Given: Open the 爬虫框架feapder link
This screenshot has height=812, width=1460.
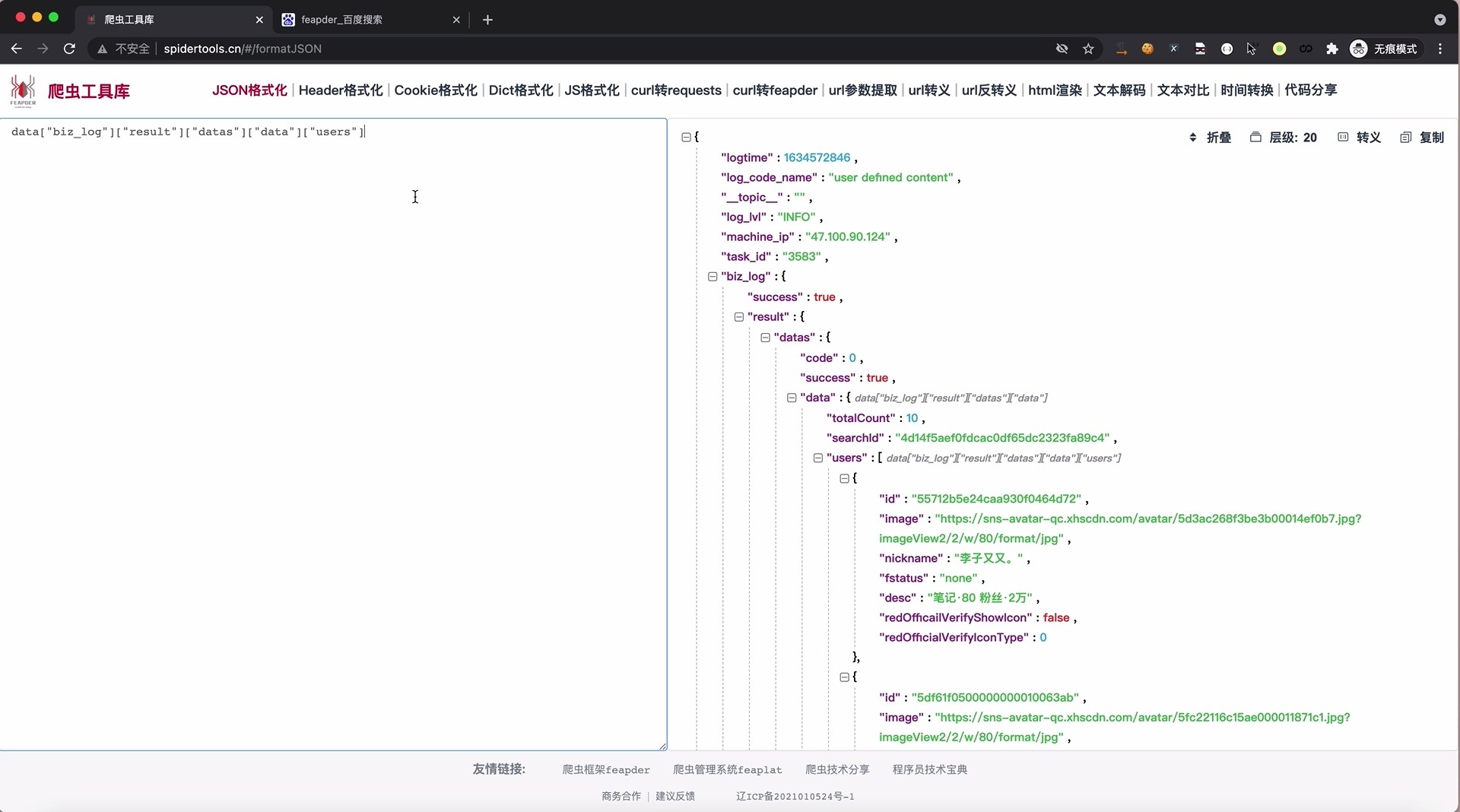Looking at the screenshot, I should pyautogui.click(x=606, y=769).
